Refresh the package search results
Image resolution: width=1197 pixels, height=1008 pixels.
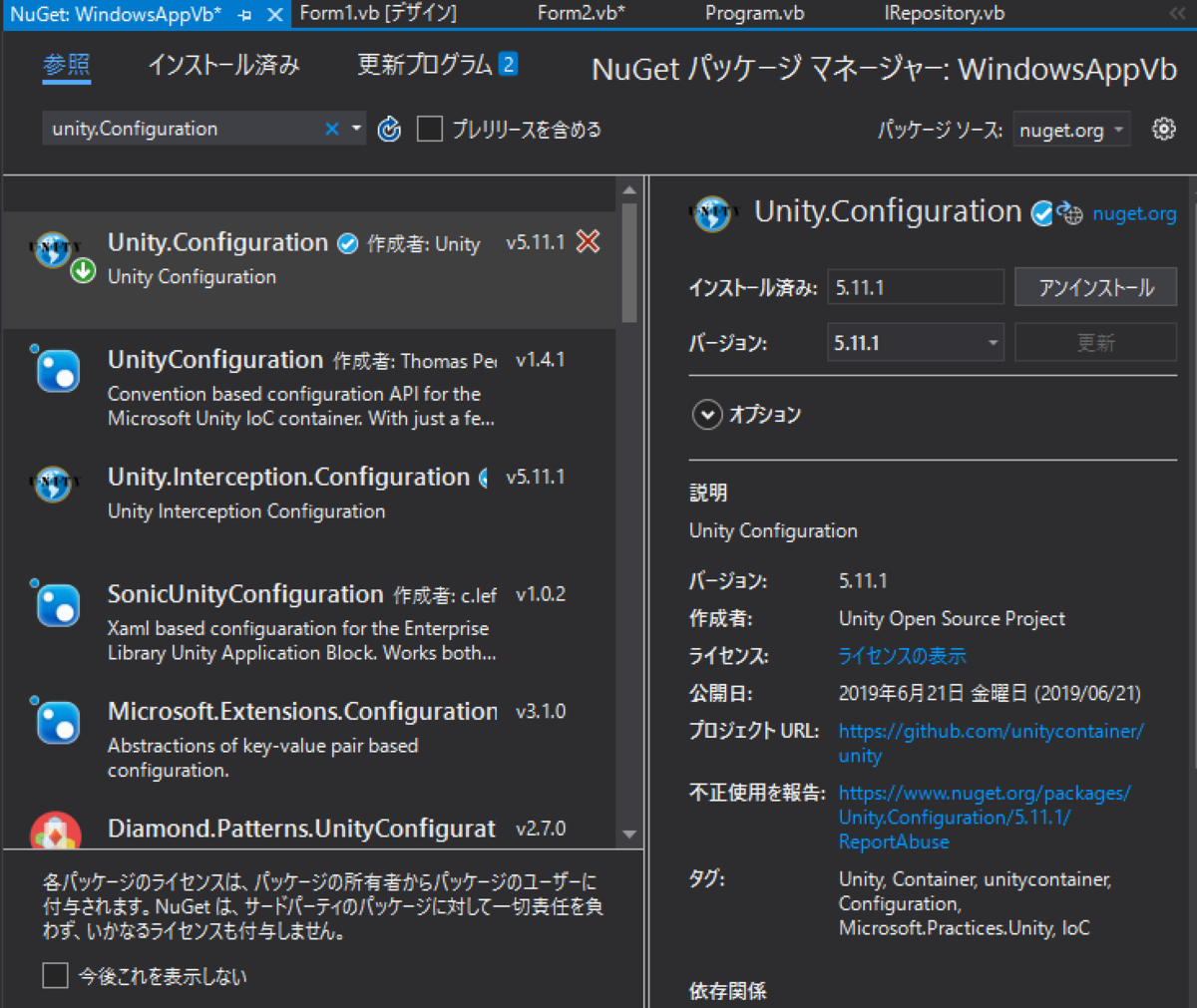point(389,129)
